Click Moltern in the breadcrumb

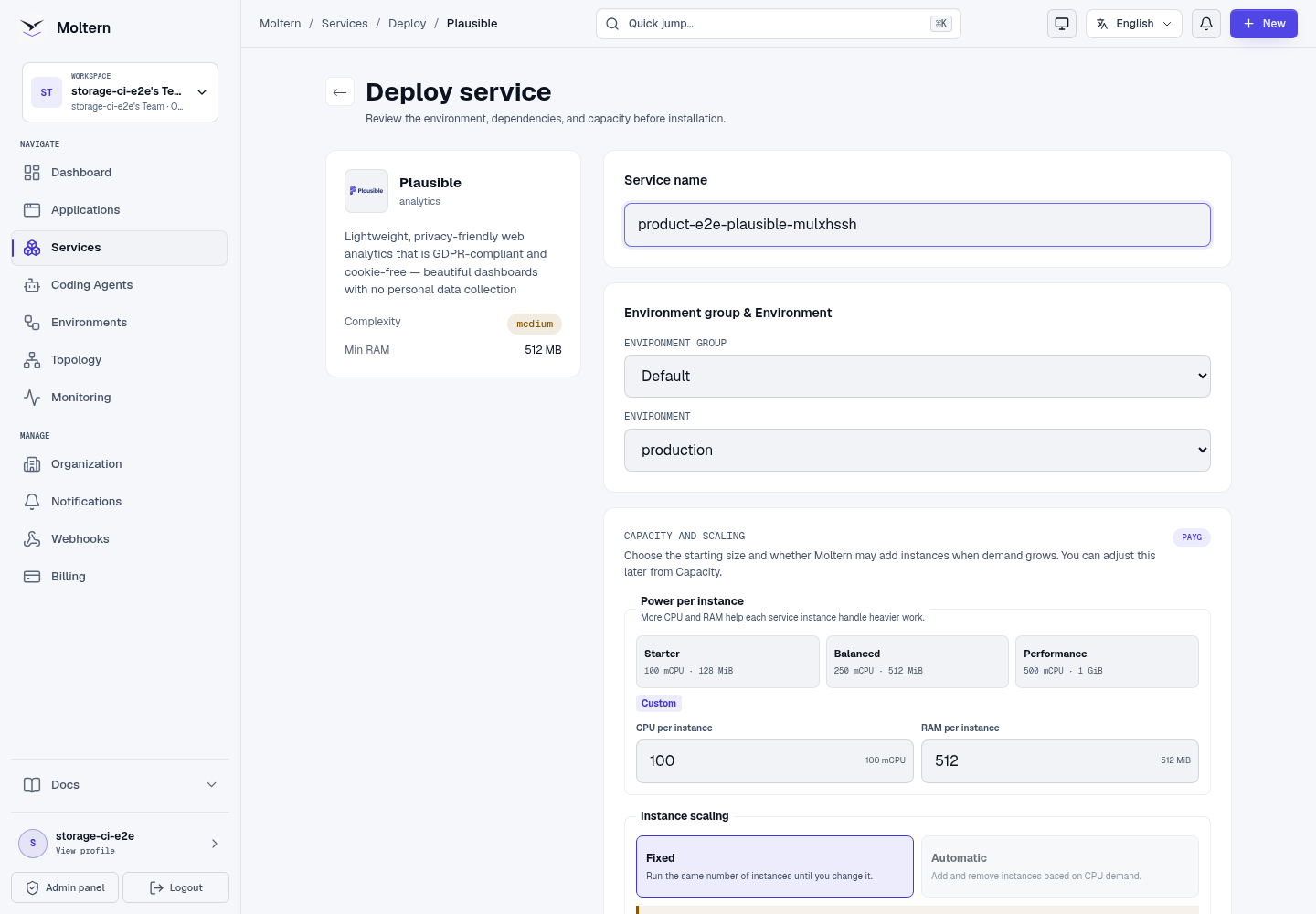281,24
